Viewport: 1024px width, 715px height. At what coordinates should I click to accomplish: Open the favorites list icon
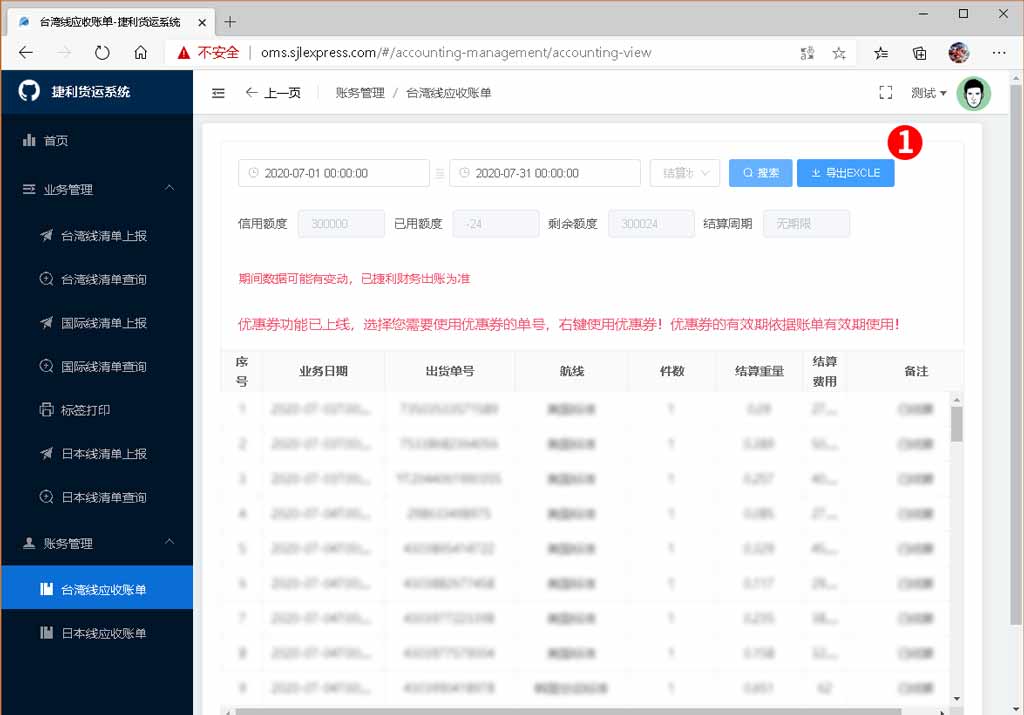[881, 53]
